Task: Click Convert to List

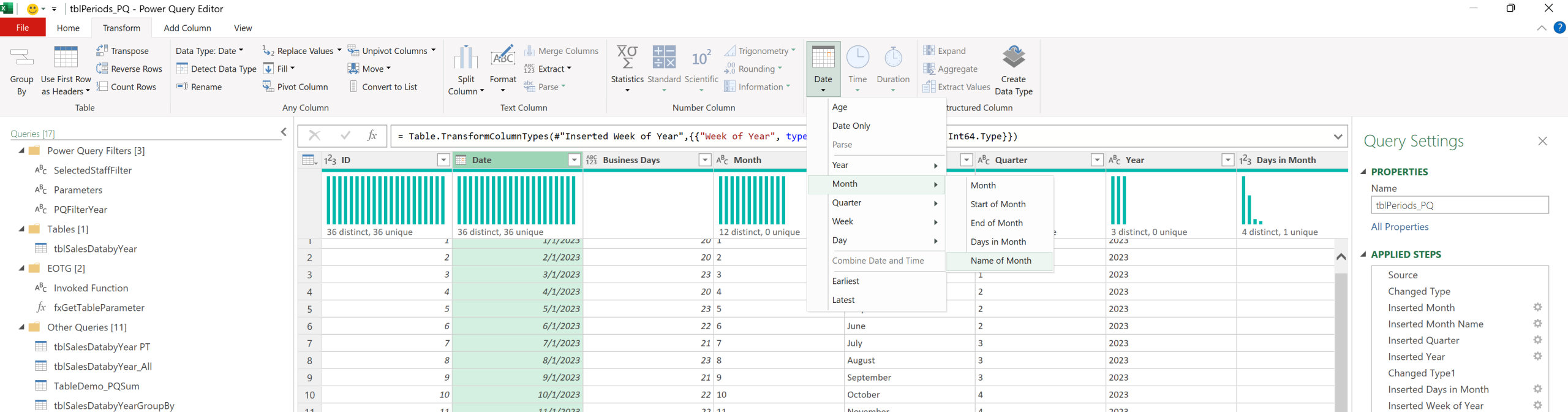Action: 383,86
